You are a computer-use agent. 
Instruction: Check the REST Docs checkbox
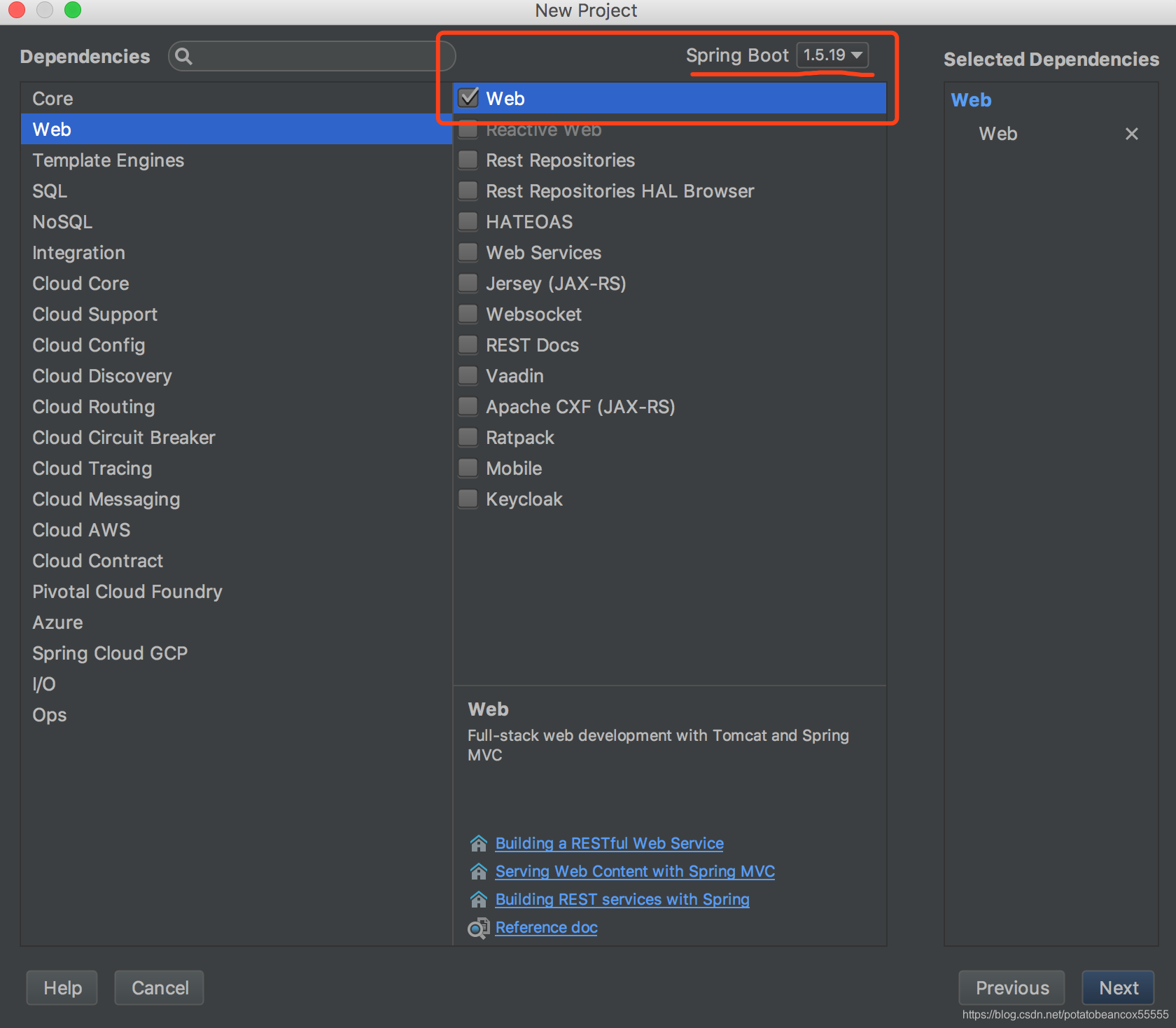pos(468,345)
